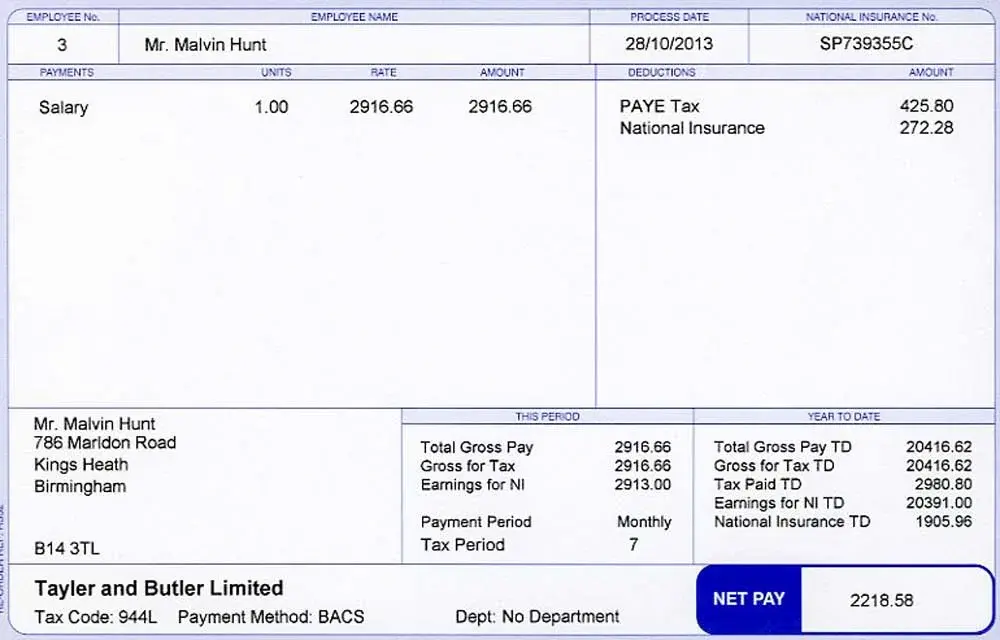This screenshot has height=640, width=1000.
Task: Click address line 786 Marldon Road
Action: 105,442
